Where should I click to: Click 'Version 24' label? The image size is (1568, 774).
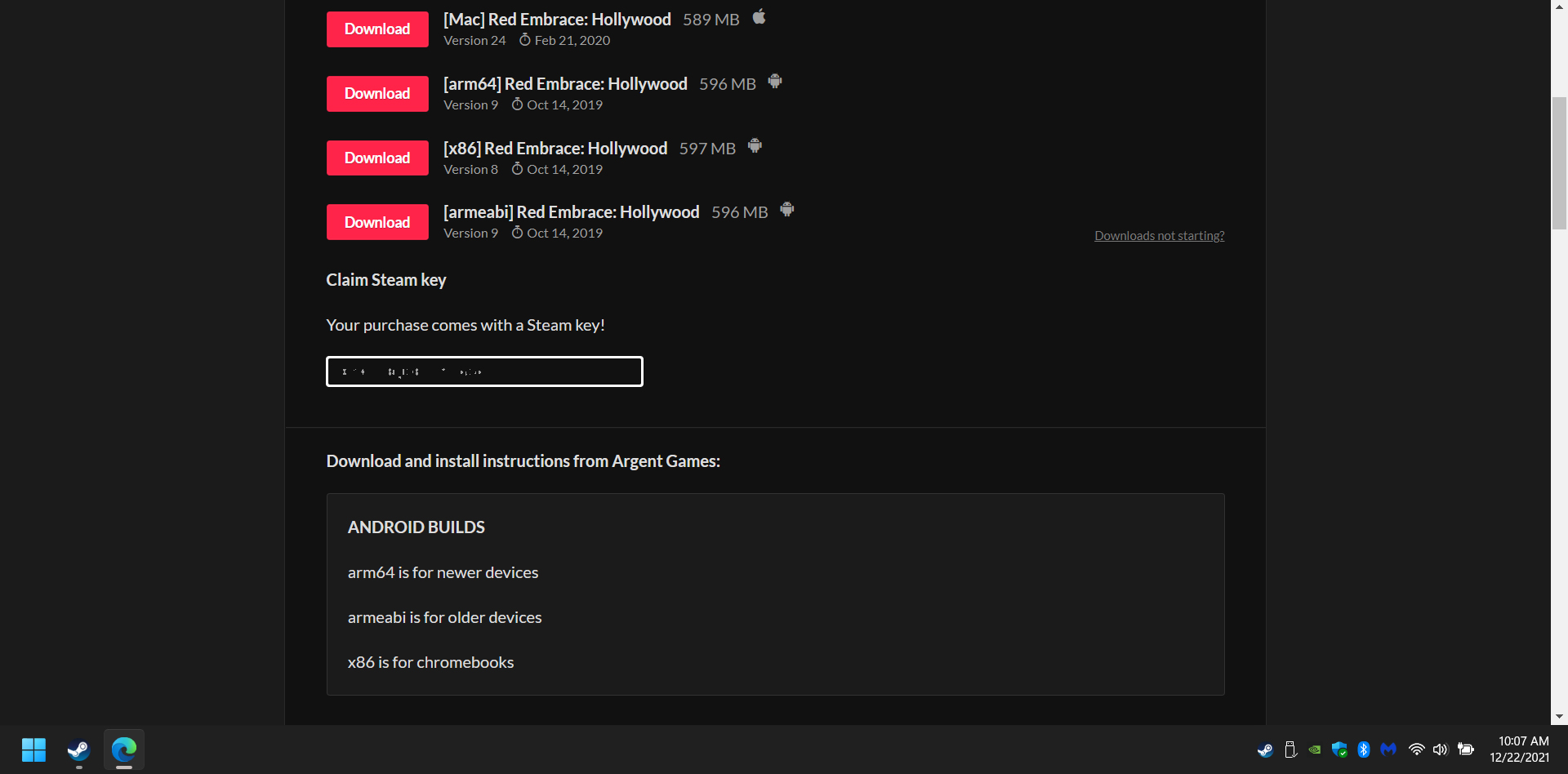474,40
